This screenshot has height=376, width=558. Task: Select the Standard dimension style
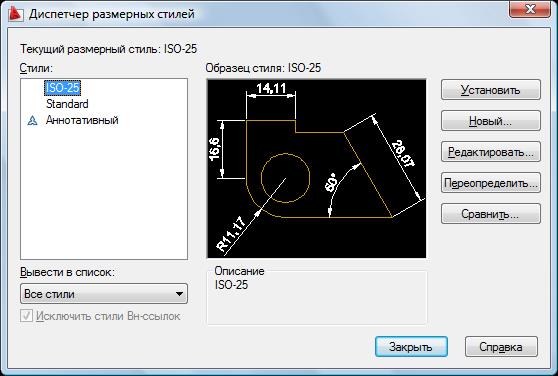(x=67, y=104)
